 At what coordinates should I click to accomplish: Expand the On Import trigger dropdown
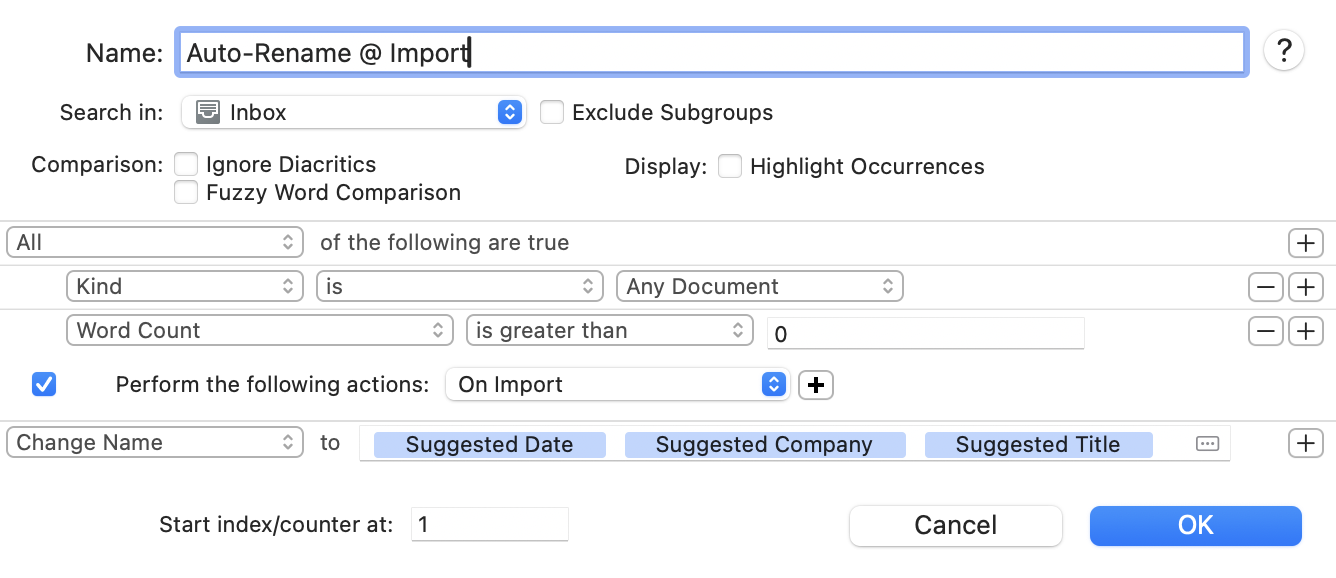tap(617, 385)
